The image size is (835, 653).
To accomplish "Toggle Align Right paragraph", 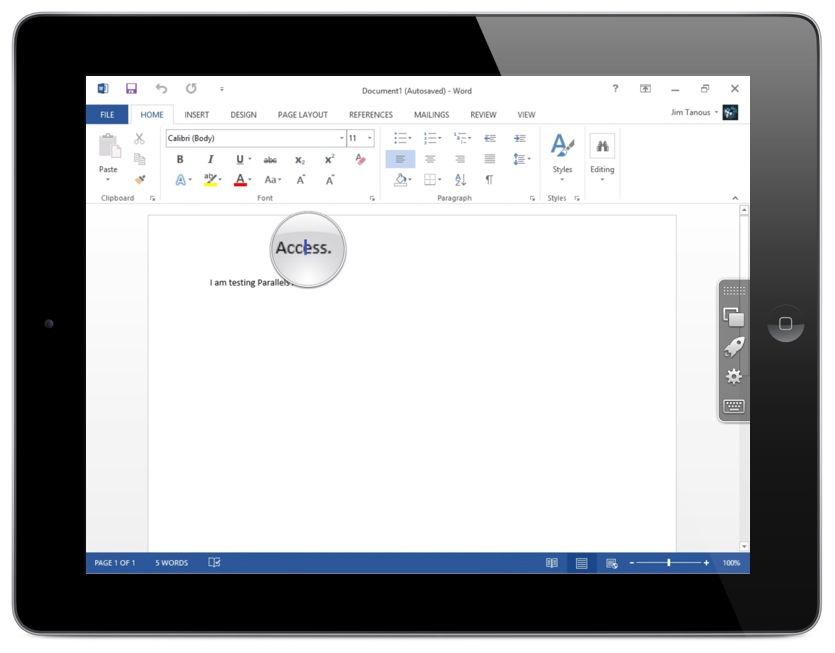I will click(460, 159).
